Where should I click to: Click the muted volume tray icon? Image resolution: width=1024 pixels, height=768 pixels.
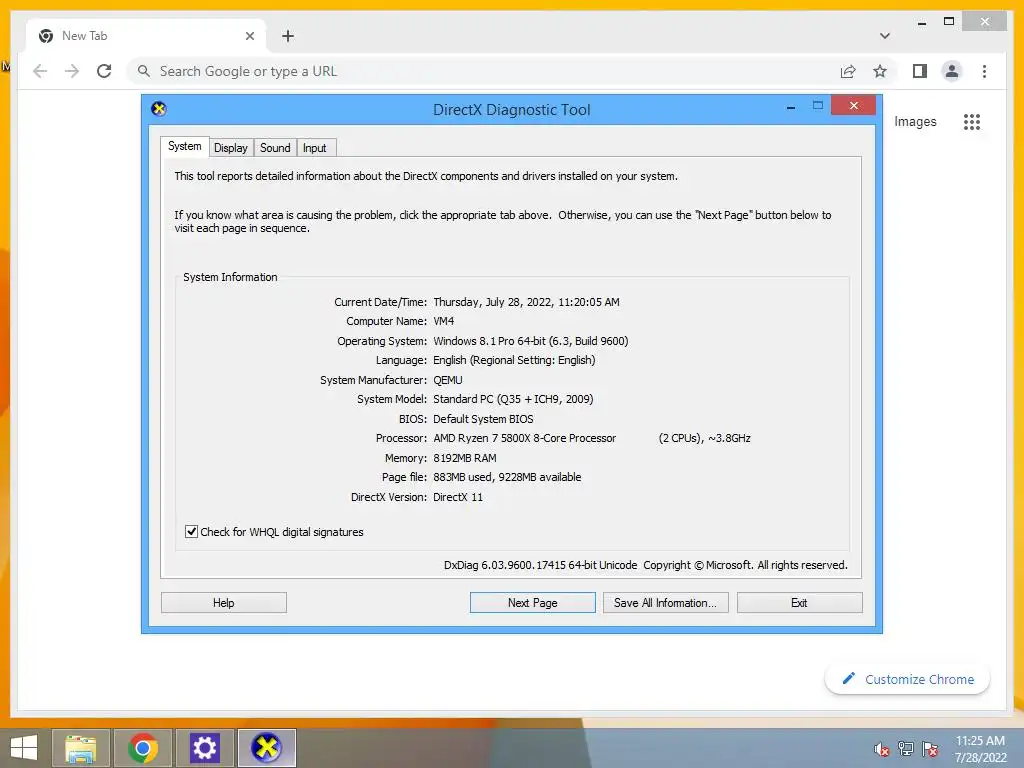(882, 748)
